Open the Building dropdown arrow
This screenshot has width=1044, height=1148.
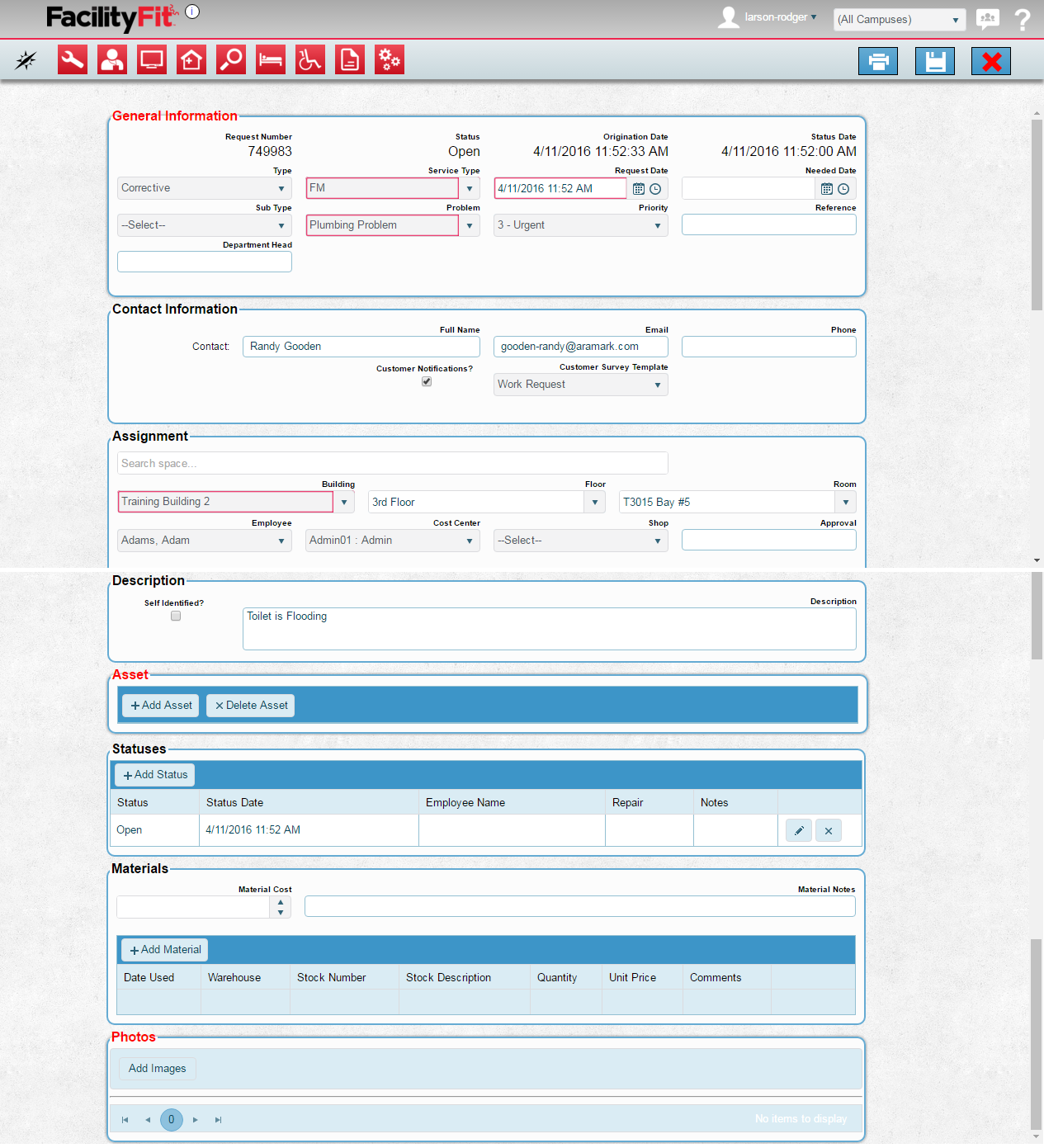click(x=344, y=502)
